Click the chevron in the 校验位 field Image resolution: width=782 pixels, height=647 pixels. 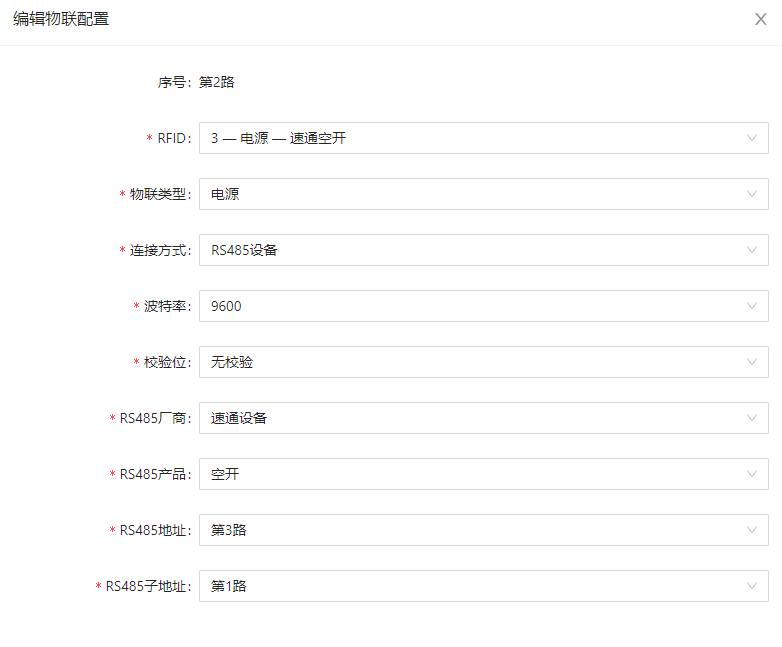[752, 362]
